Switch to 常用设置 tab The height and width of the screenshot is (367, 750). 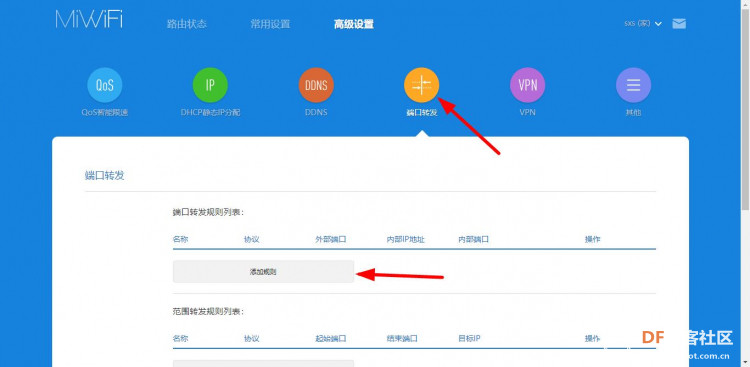[270, 24]
